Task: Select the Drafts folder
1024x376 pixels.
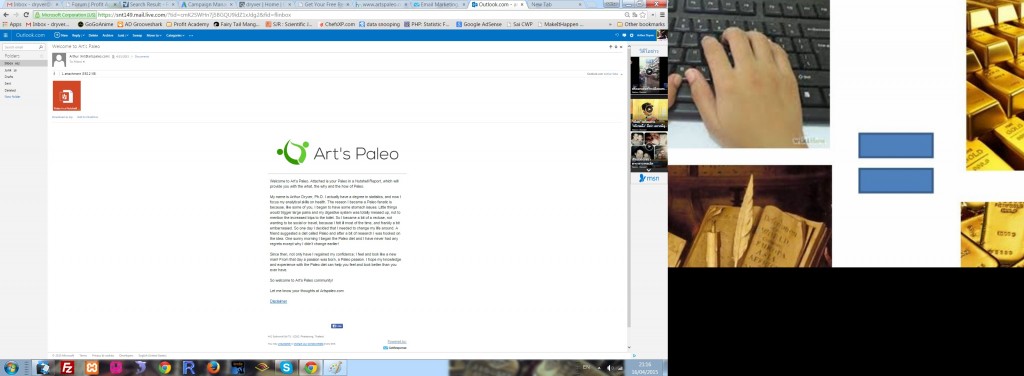Action: point(9,76)
